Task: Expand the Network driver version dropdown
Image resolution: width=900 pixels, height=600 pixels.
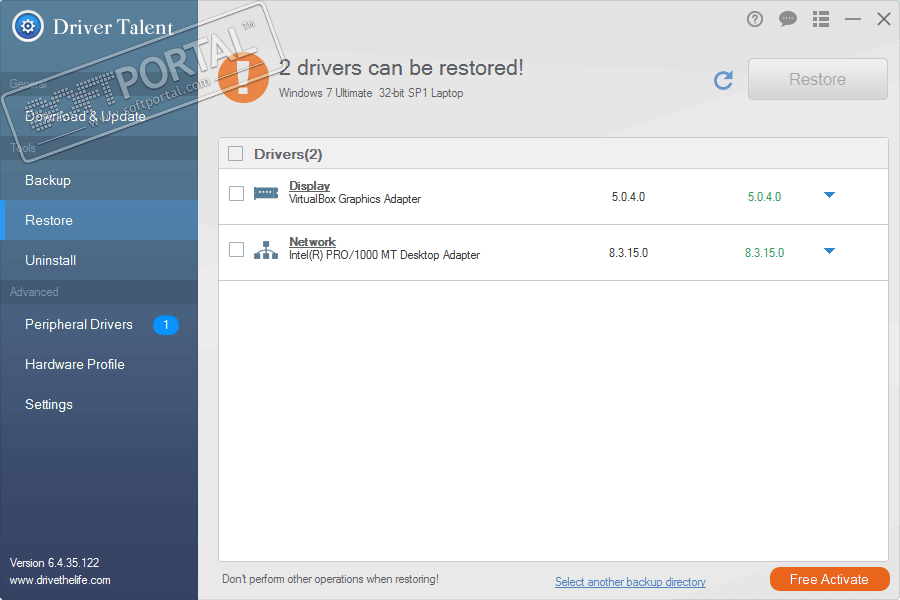Action: click(829, 251)
